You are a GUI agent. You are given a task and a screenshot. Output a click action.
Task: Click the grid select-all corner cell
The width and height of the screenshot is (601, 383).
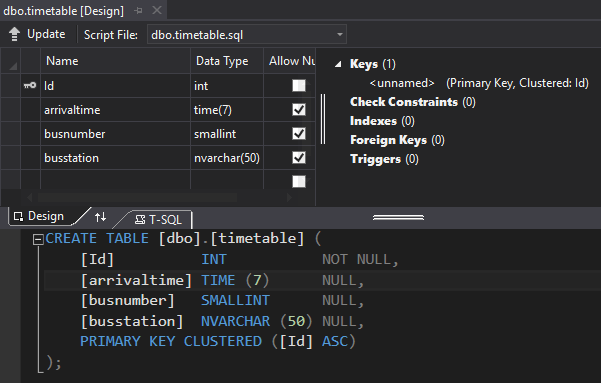click(10, 61)
